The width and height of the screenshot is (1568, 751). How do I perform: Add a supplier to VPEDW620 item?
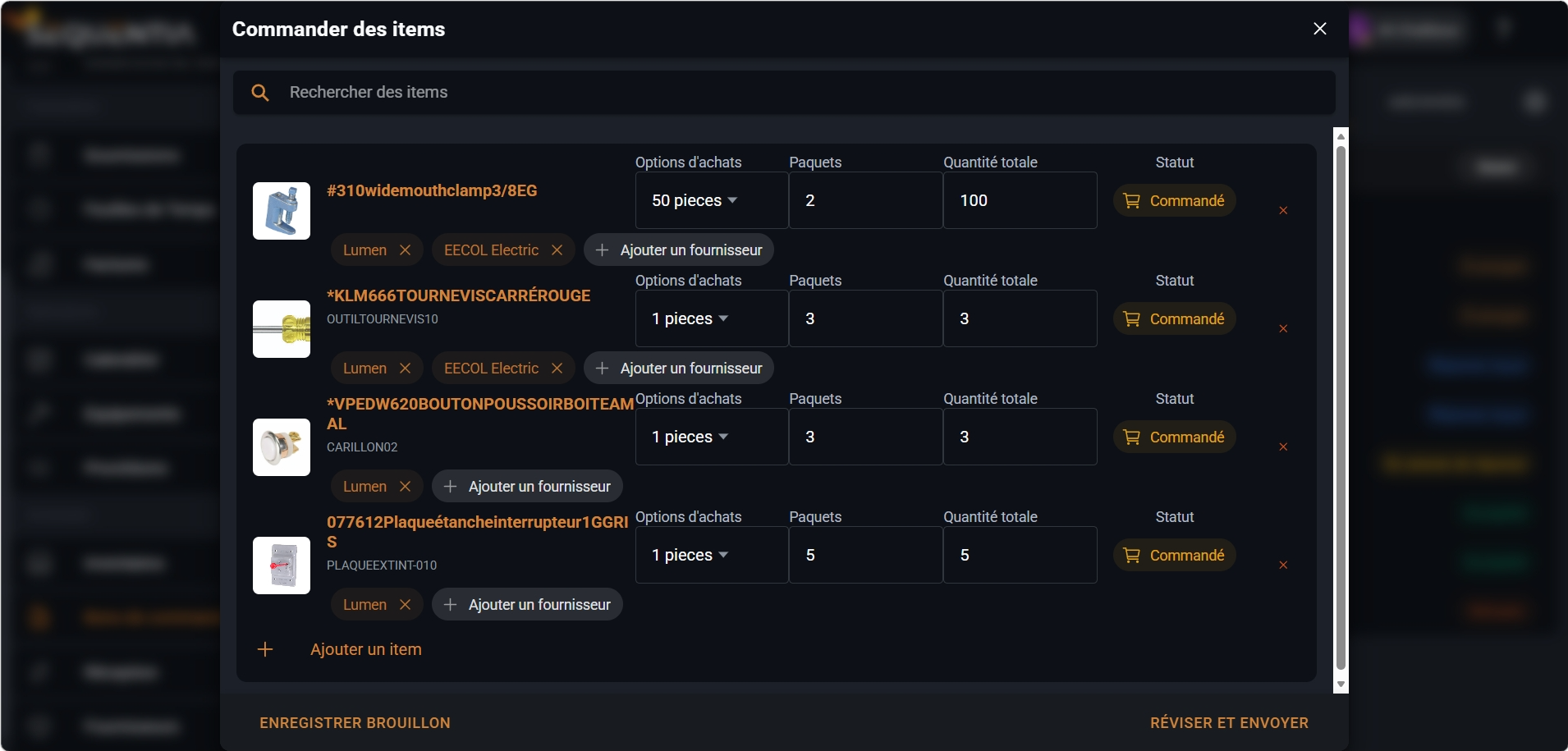(527, 487)
